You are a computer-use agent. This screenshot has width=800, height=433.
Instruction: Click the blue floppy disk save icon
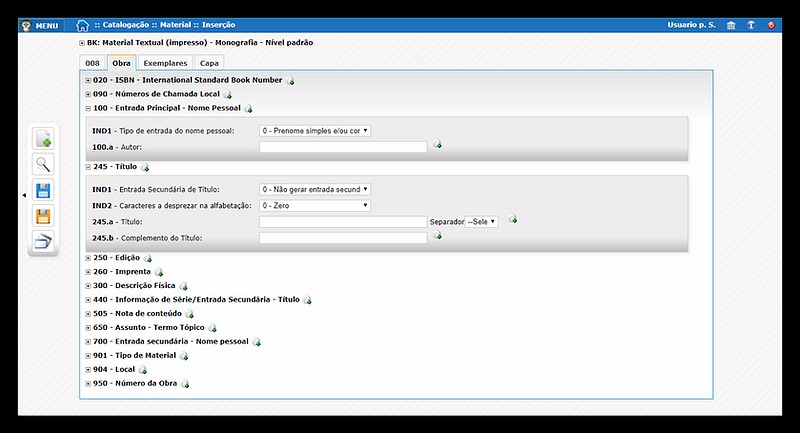(43, 190)
